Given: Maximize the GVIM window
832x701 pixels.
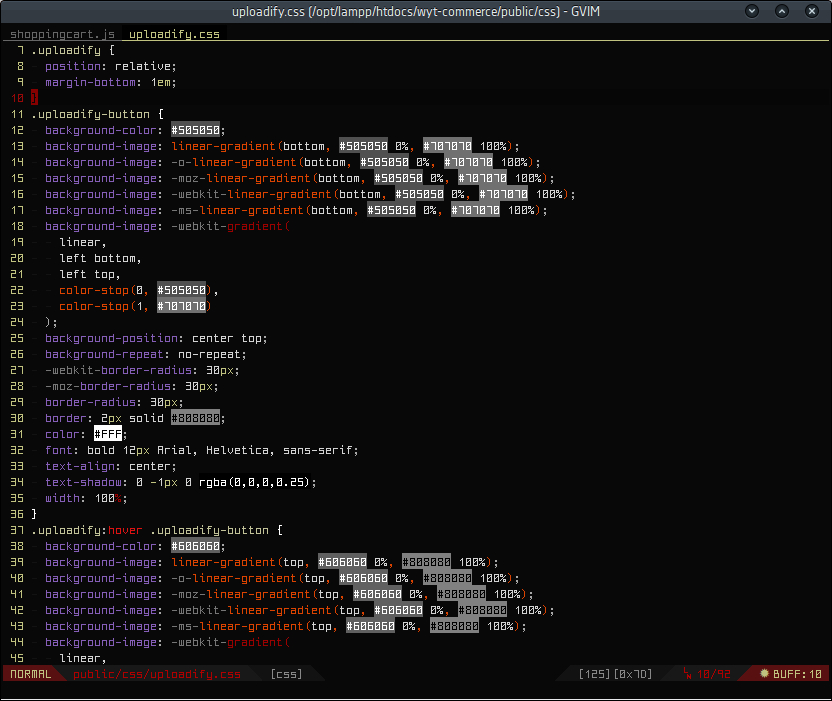Looking at the screenshot, I should point(782,11).
